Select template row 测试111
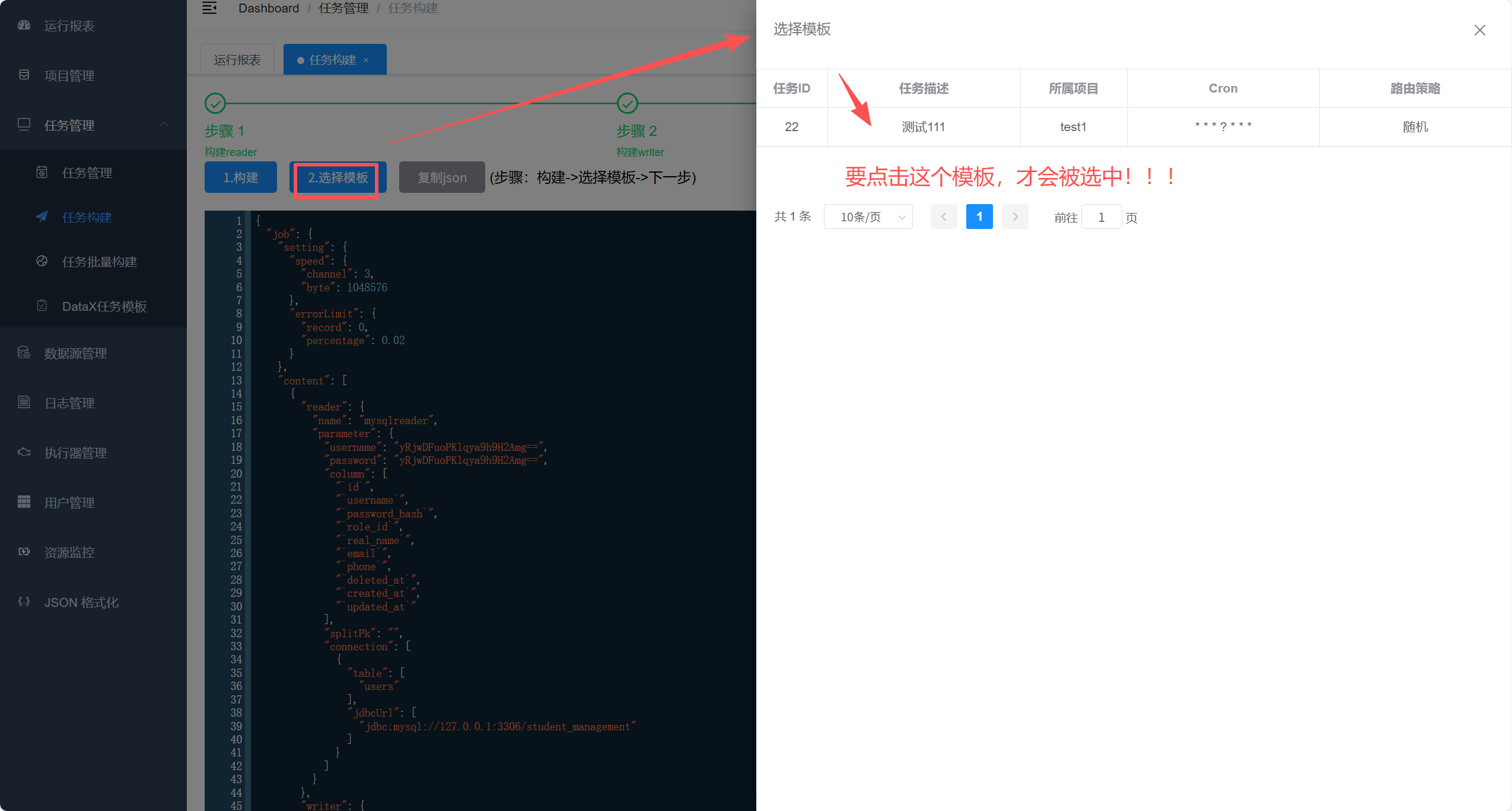1512x811 pixels. pyautogui.click(x=923, y=127)
